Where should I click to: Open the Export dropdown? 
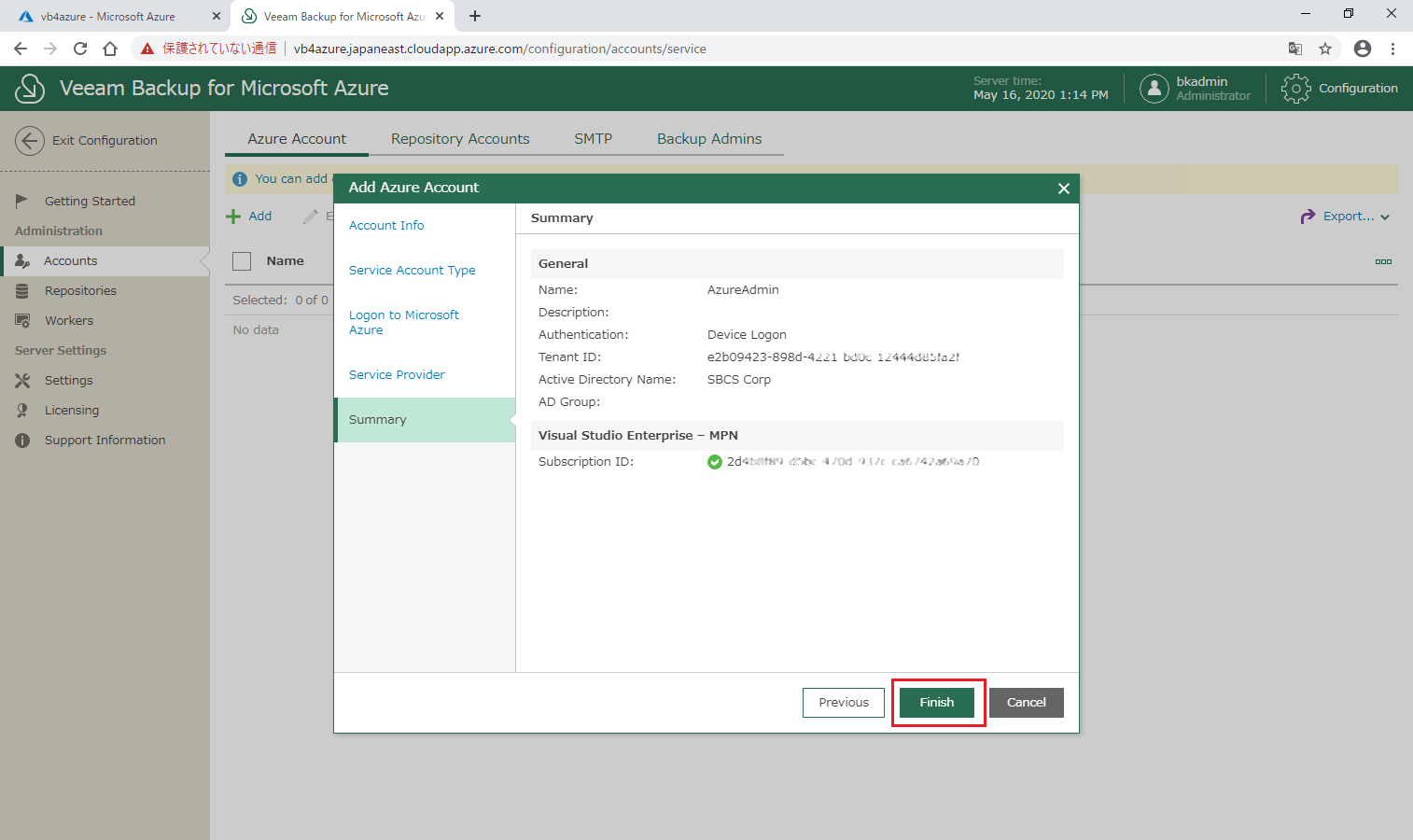coord(1346,217)
